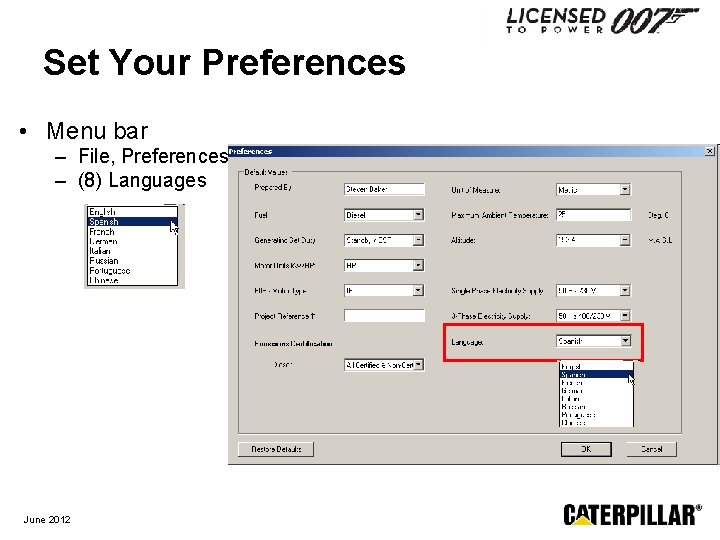720x540 pixels.
Task: Choose Portuguese in the dialog language list
Action: (x=596, y=415)
